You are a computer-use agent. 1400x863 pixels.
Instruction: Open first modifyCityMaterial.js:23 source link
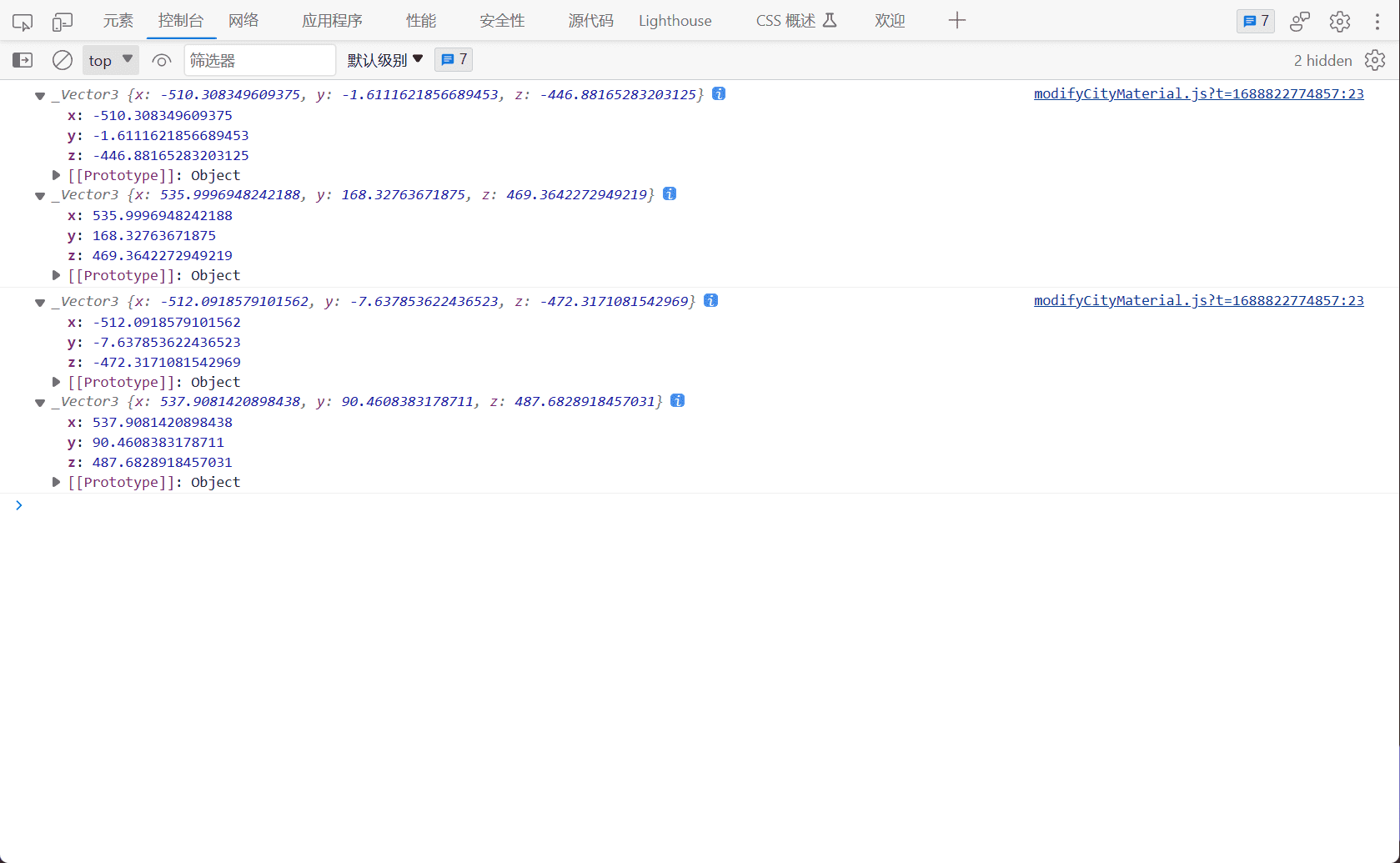tap(1199, 93)
